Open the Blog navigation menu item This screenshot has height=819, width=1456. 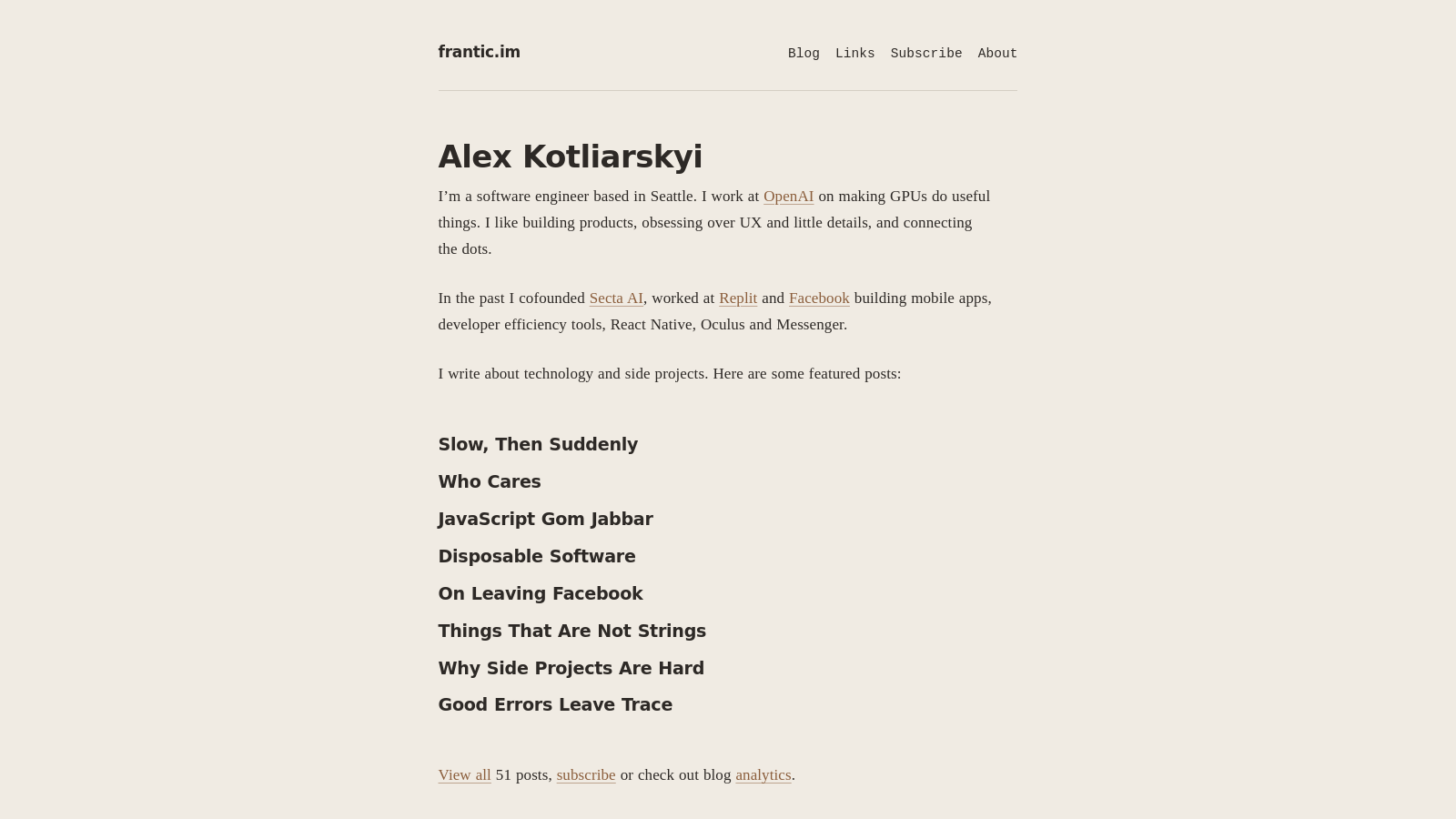tap(803, 54)
